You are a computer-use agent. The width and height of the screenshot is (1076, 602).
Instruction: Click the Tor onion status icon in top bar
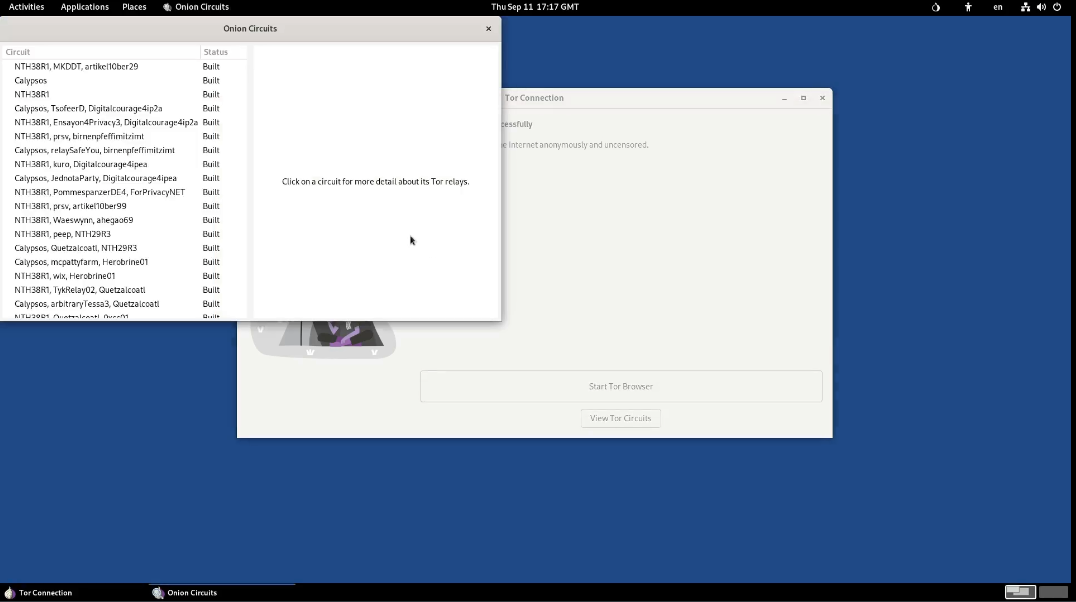936,7
